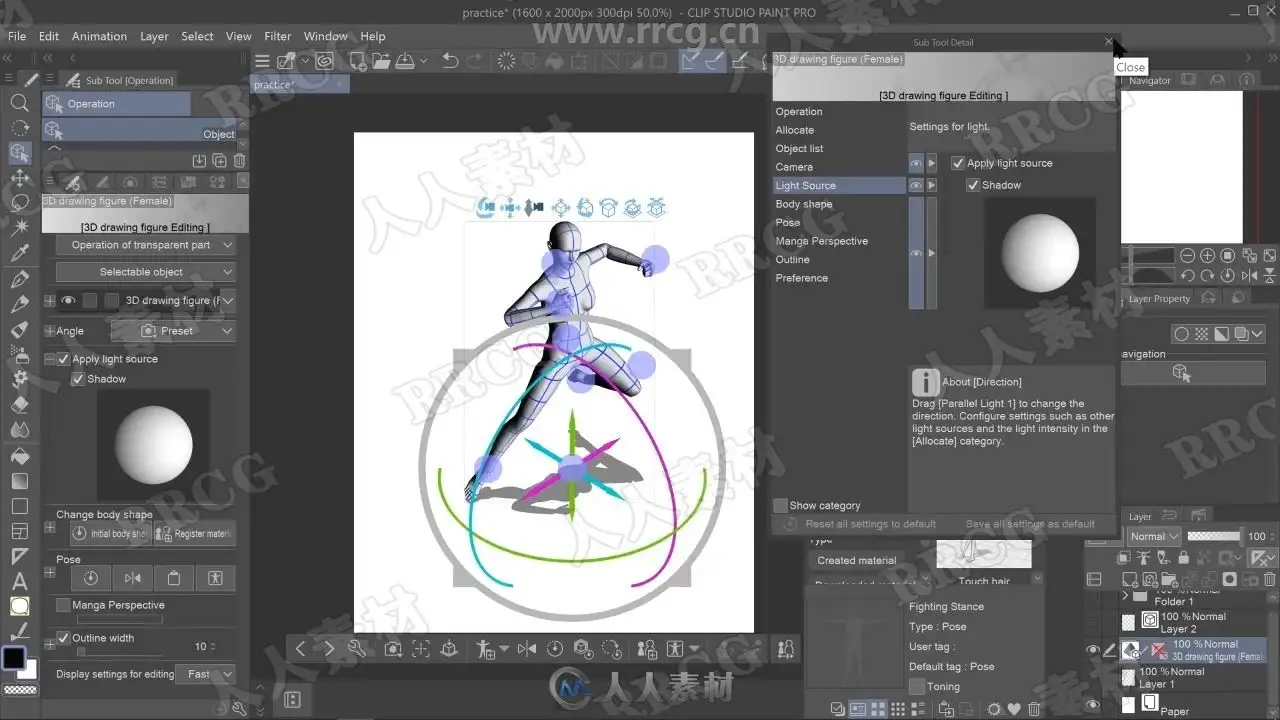Check the Toning checkbox
Viewport: 1280px width, 720px height.
917,687
